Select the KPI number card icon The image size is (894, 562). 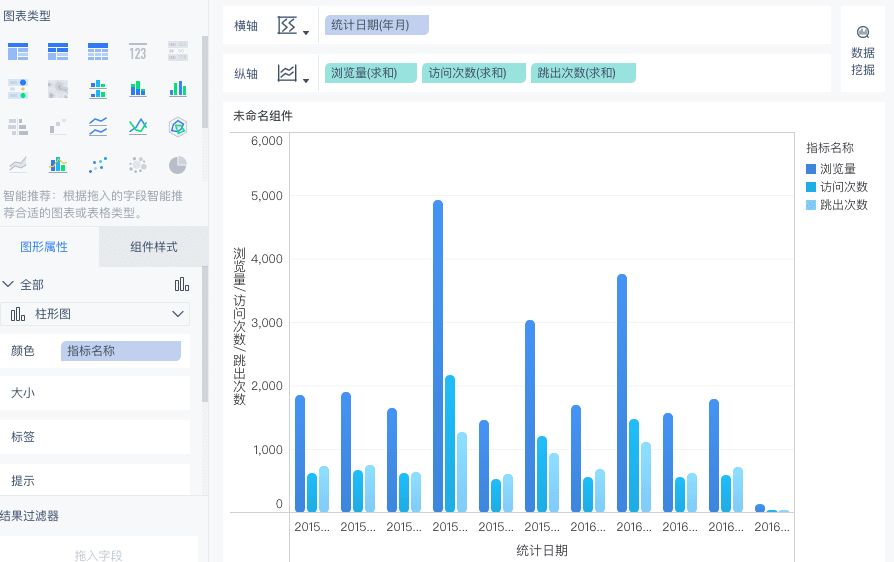tap(138, 51)
